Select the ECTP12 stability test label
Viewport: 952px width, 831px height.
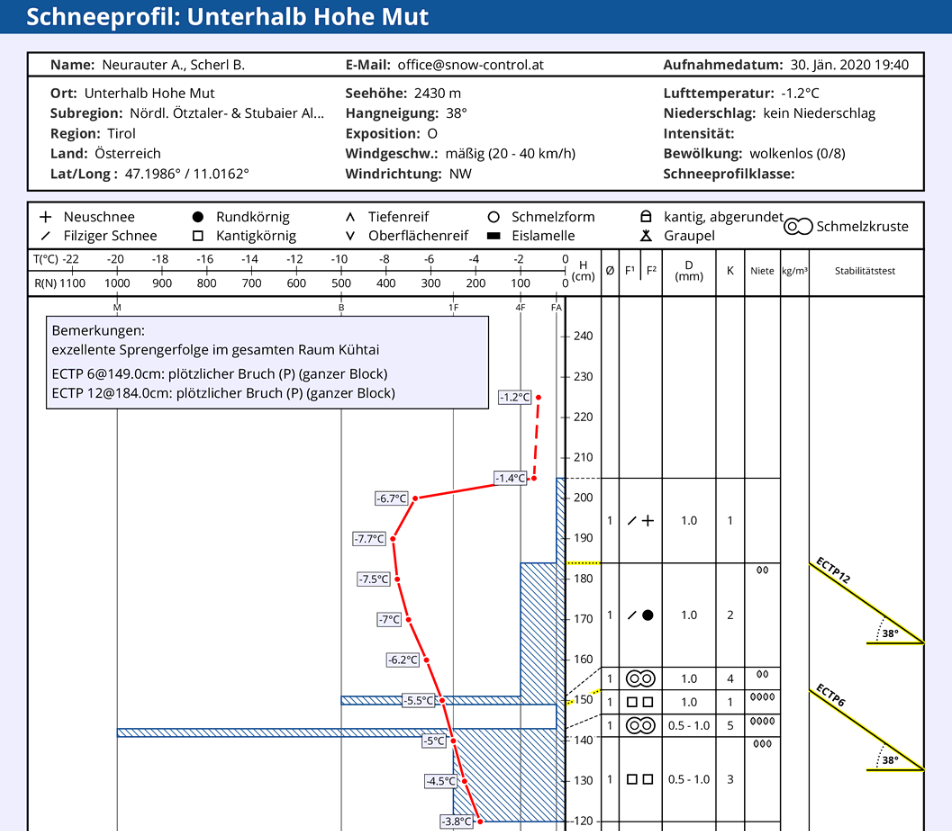[832, 570]
